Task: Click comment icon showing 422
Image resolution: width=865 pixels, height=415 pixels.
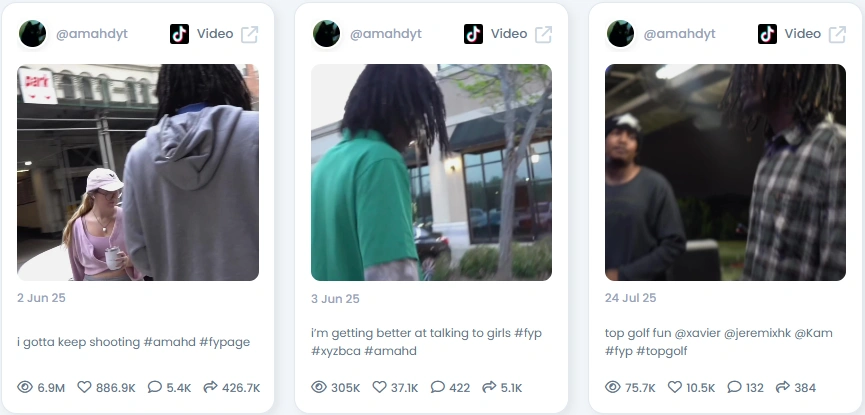Action: point(437,387)
